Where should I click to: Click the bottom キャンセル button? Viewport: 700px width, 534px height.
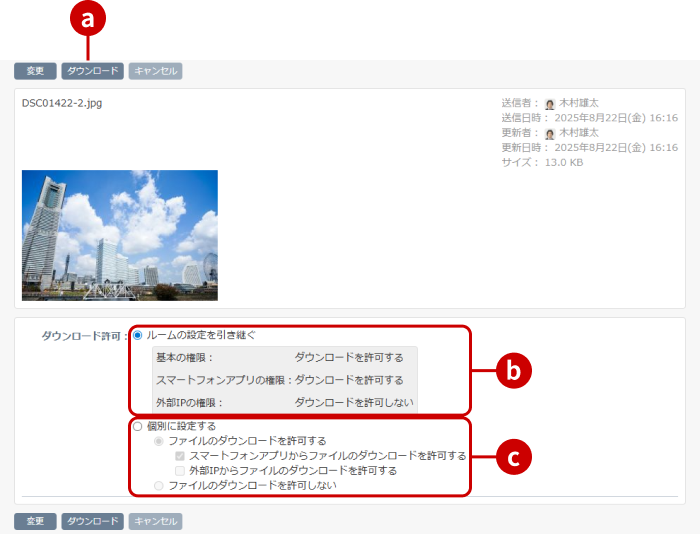(x=155, y=521)
